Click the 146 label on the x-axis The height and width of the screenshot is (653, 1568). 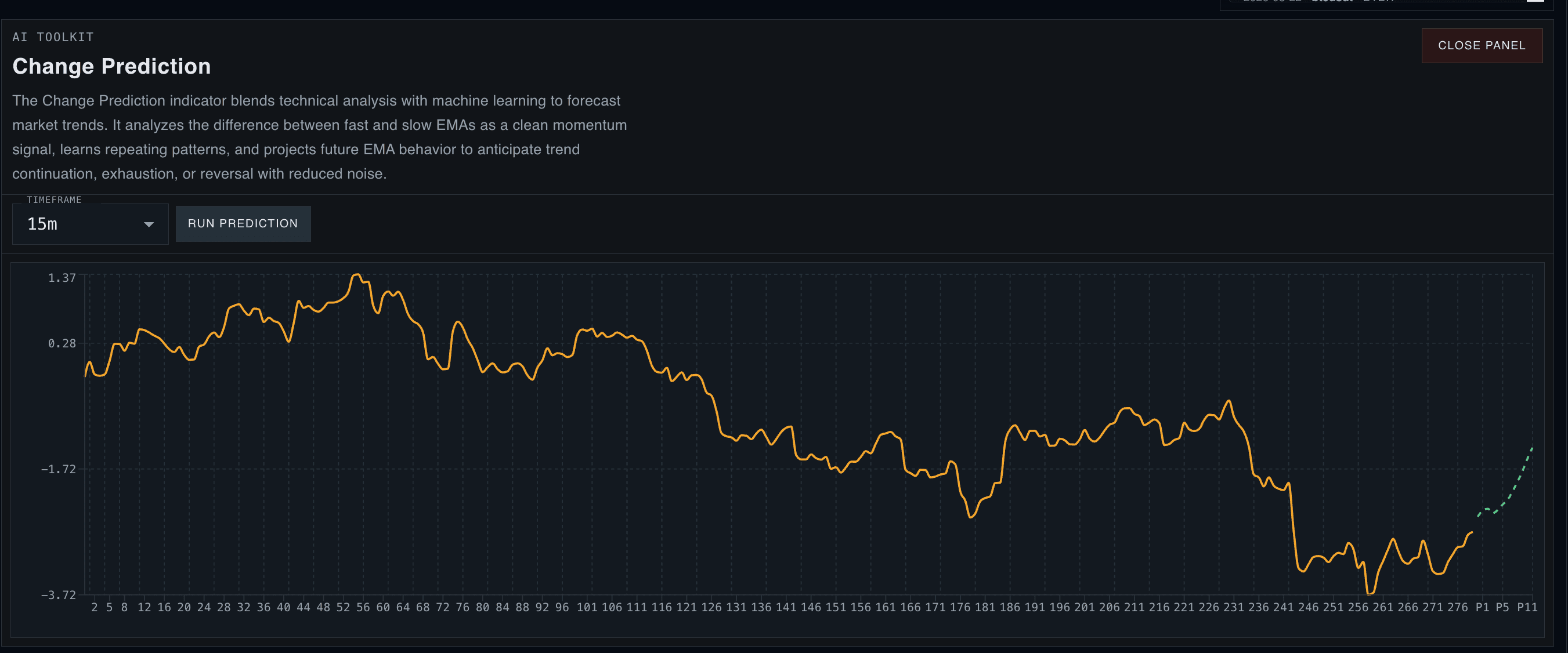click(x=810, y=607)
